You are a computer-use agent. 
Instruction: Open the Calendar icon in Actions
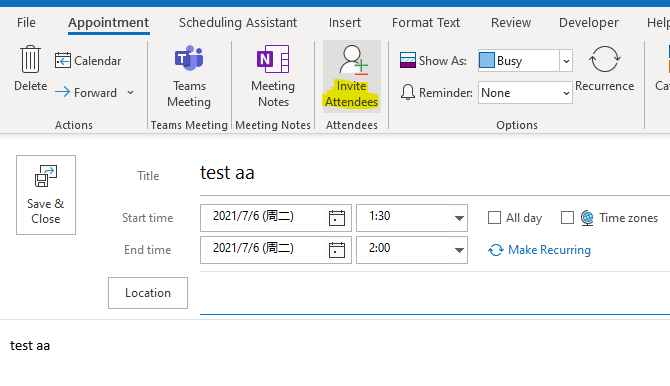pyautogui.click(x=63, y=60)
